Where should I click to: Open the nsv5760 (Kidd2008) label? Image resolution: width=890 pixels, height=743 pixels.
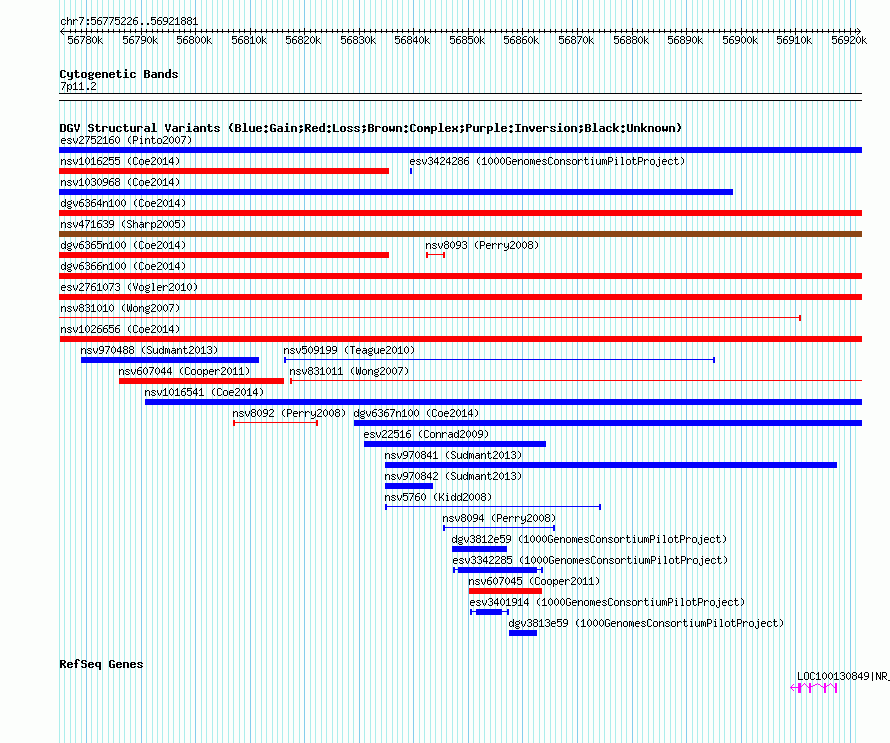tap(438, 497)
